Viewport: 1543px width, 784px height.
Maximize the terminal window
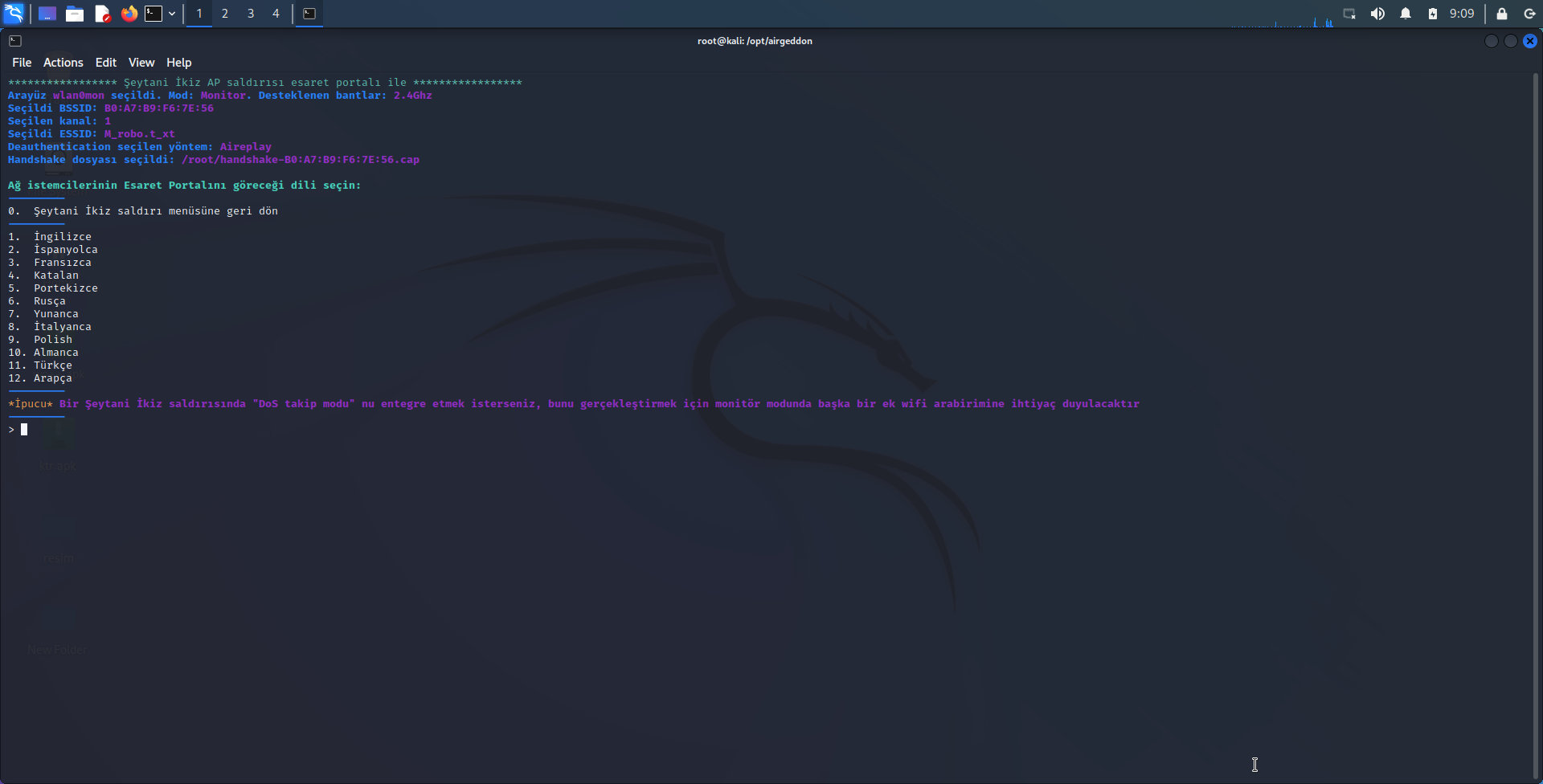[1511, 41]
